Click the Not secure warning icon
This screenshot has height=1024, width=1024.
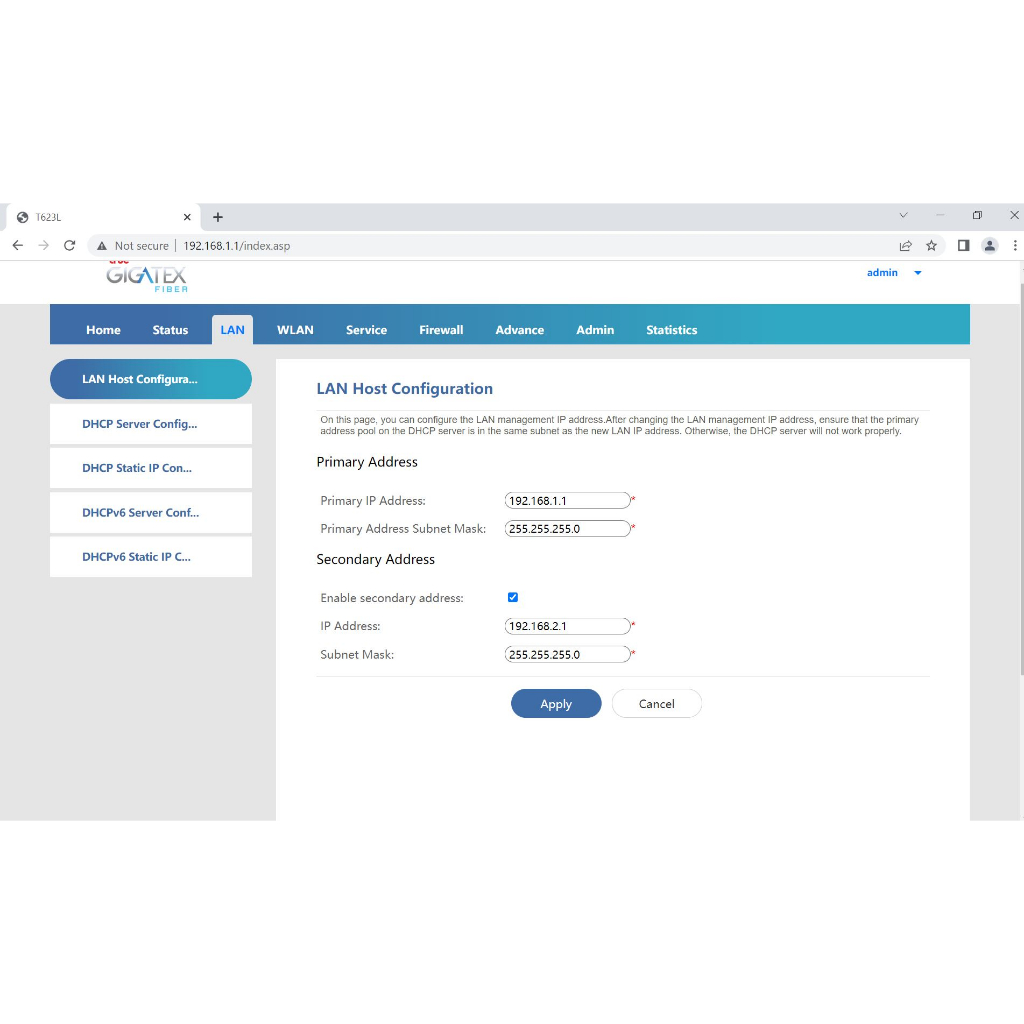102,246
